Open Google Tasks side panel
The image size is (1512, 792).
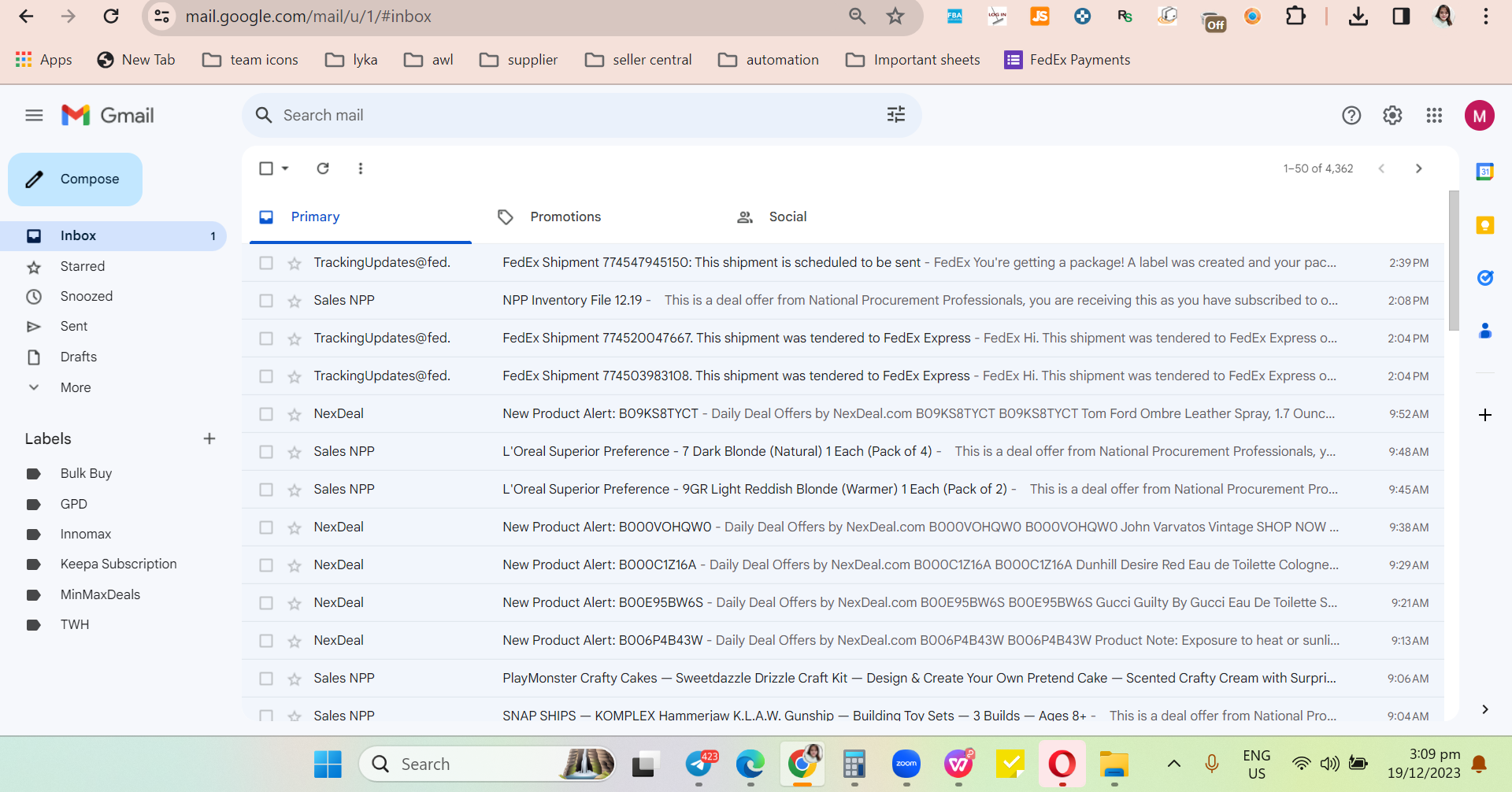(x=1485, y=278)
